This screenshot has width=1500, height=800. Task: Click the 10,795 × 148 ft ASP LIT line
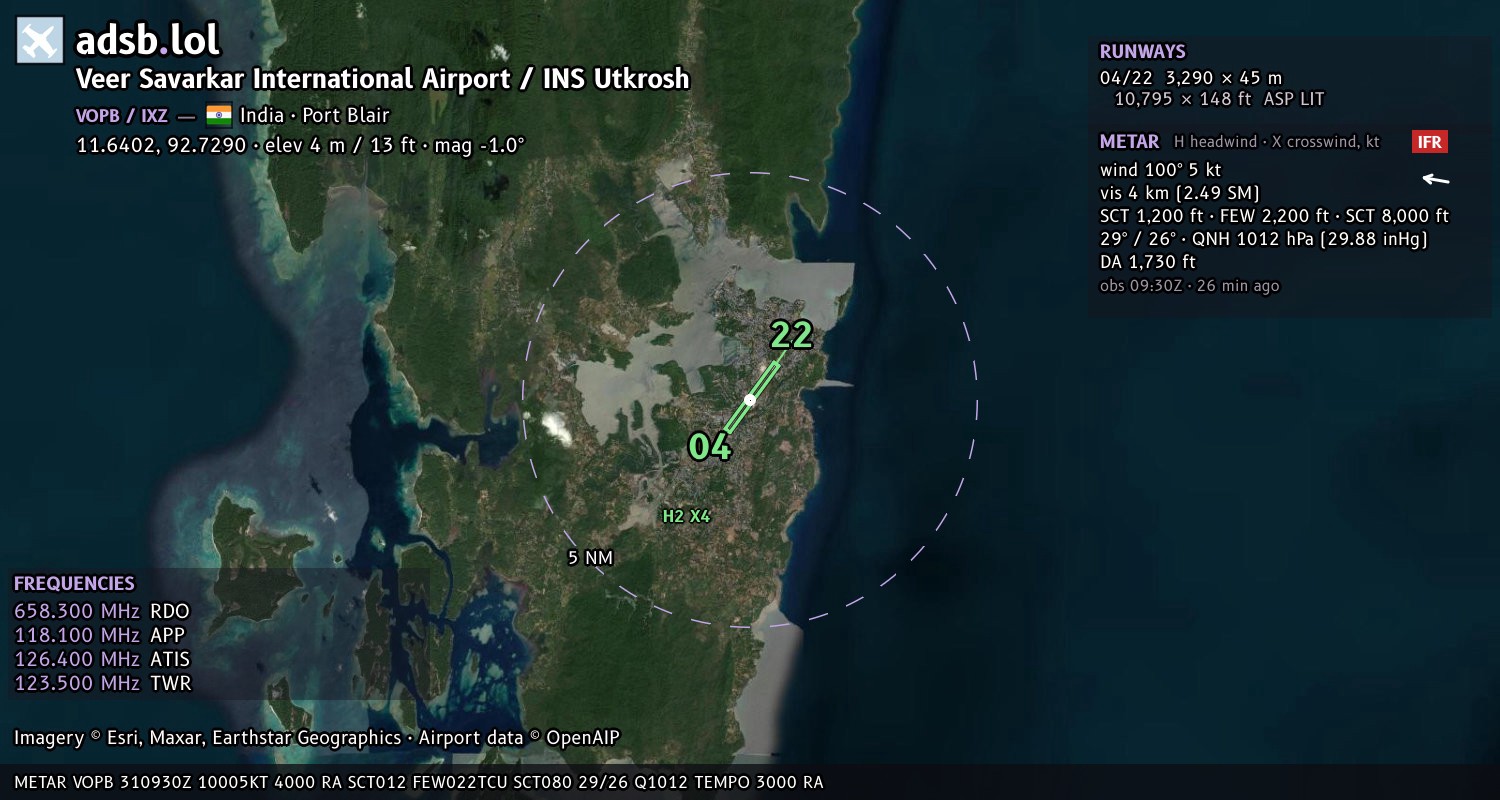click(x=1219, y=100)
